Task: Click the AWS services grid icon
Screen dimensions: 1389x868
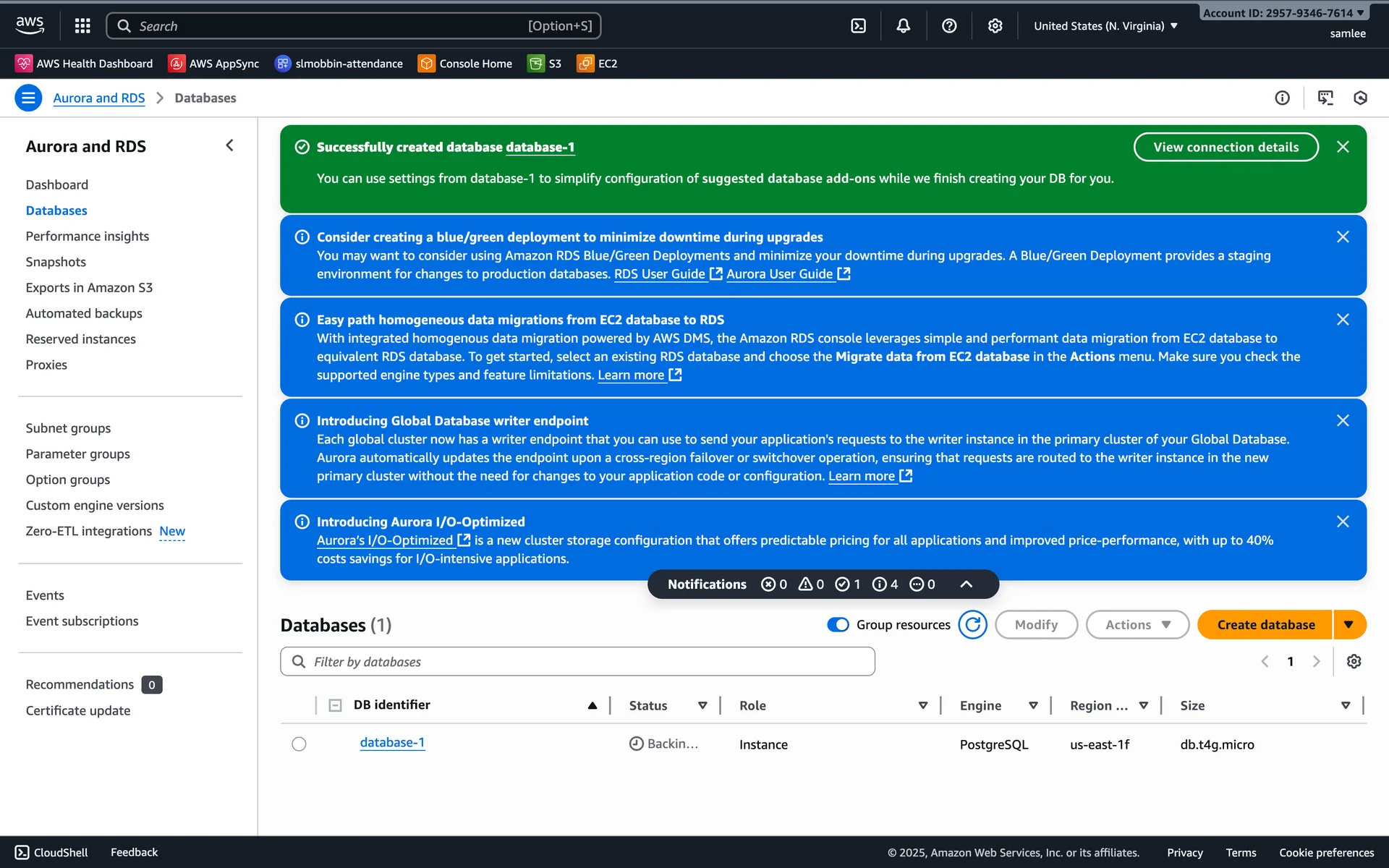Action: click(82, 26)
